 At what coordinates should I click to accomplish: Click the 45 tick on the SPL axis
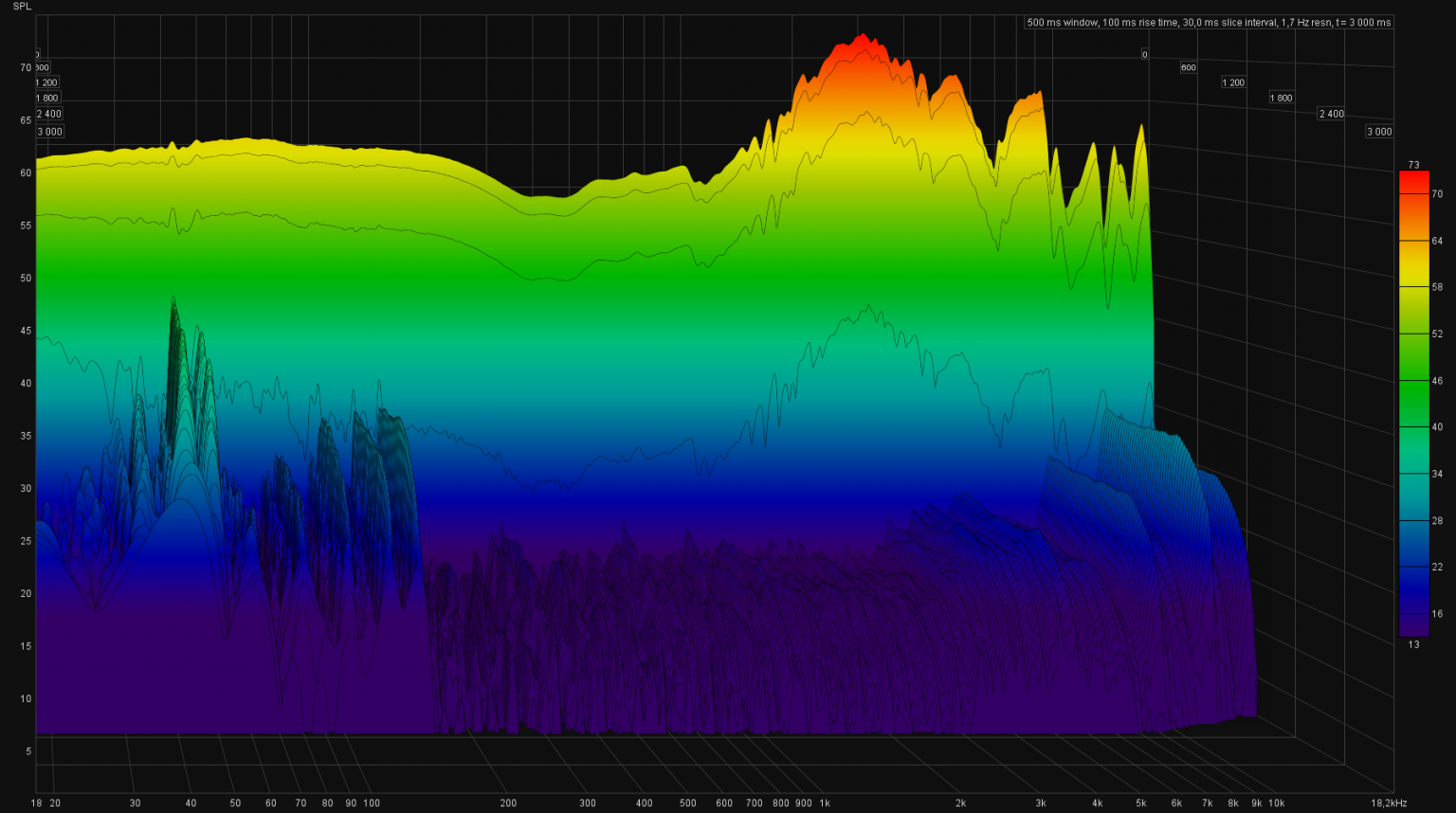(x=26, y=331)
